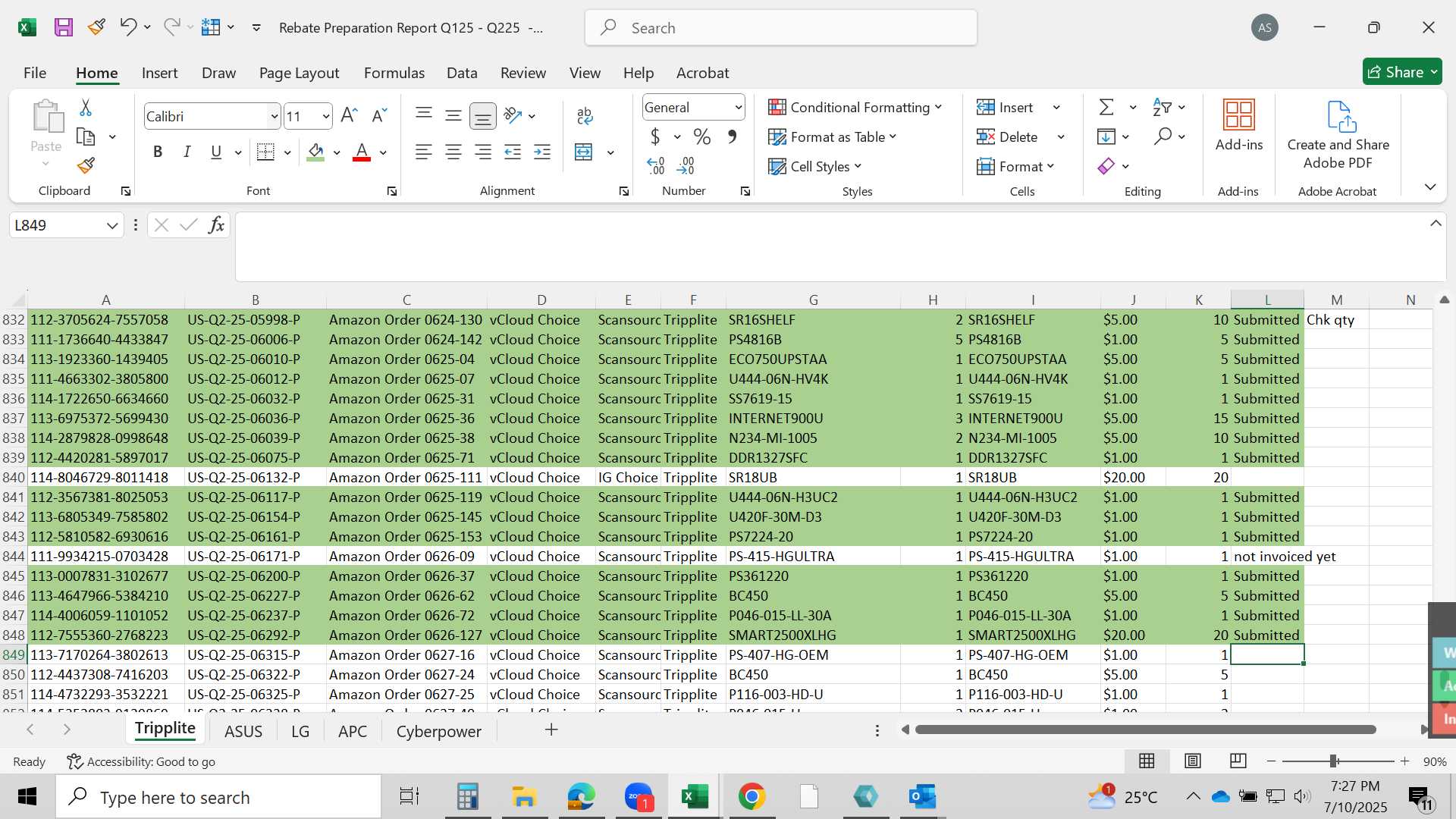
Task: Toggle Align Right horizontal alignment
Action: pos(483,152)
